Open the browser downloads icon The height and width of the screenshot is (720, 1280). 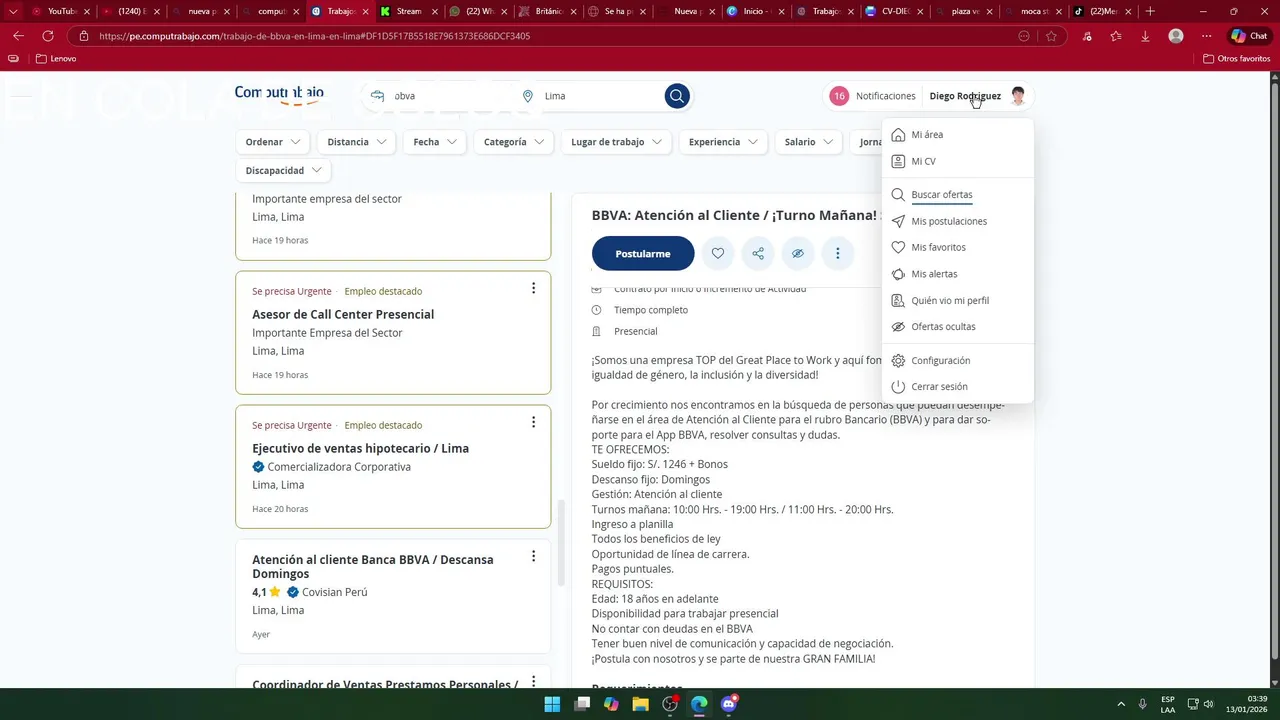click(x=1145, y=36)
